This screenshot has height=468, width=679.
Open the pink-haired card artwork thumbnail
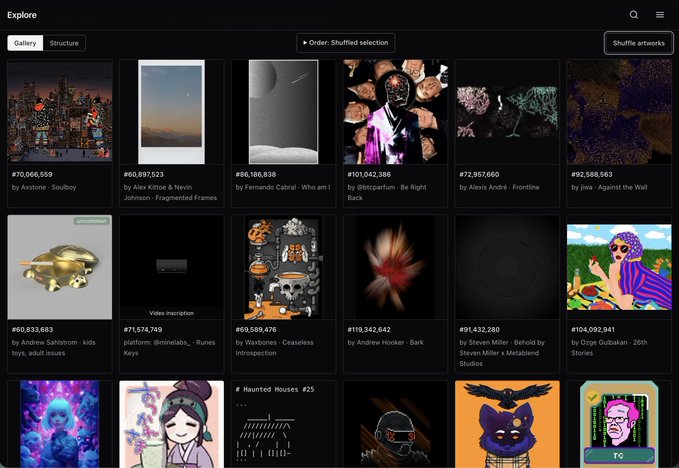click(619, 424)
